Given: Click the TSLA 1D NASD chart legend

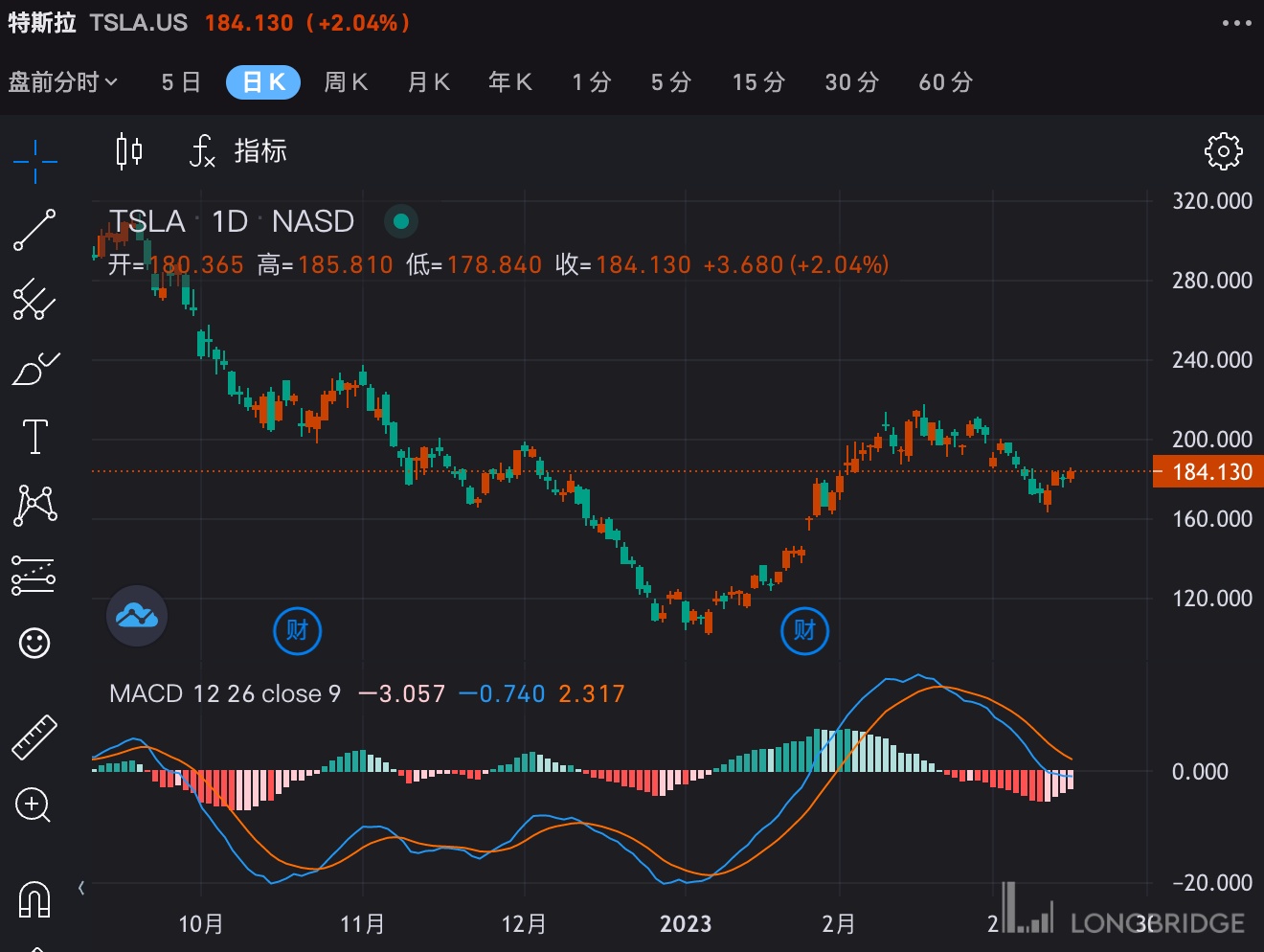Looking at the screenshot, I should click(232, 221).
